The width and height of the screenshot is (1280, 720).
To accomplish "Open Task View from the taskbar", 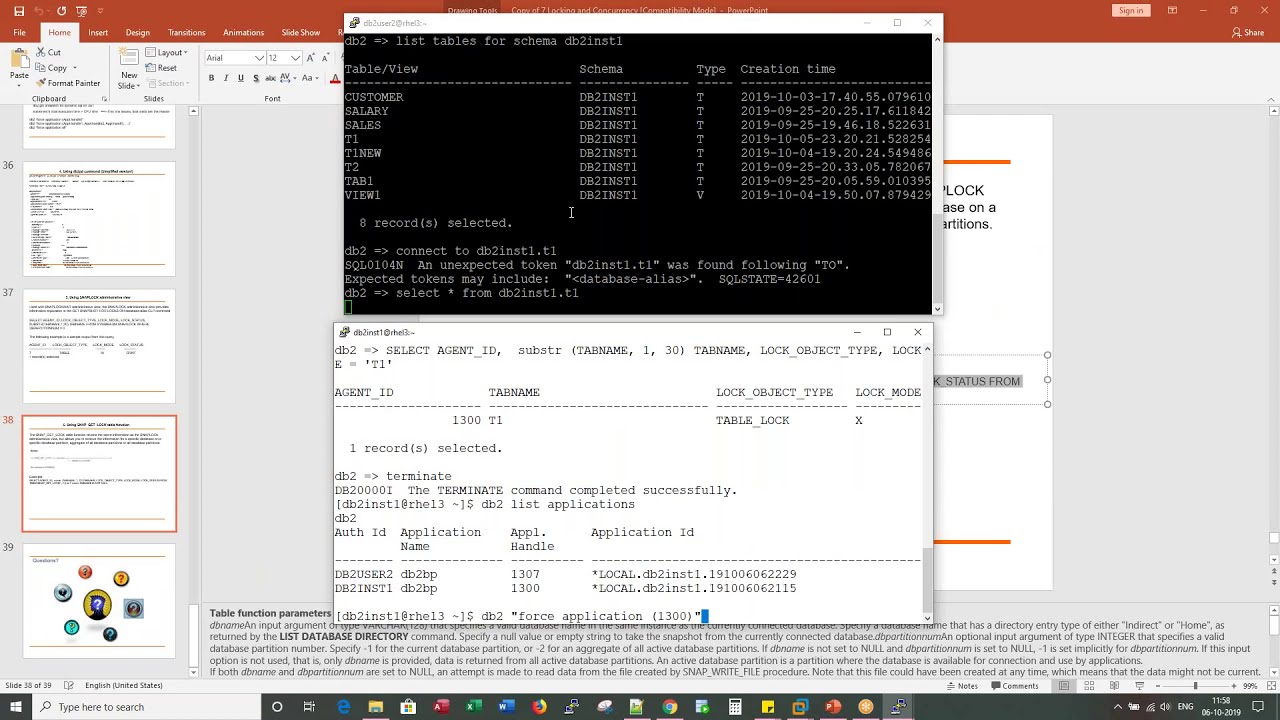I will (x=309, y=707).
